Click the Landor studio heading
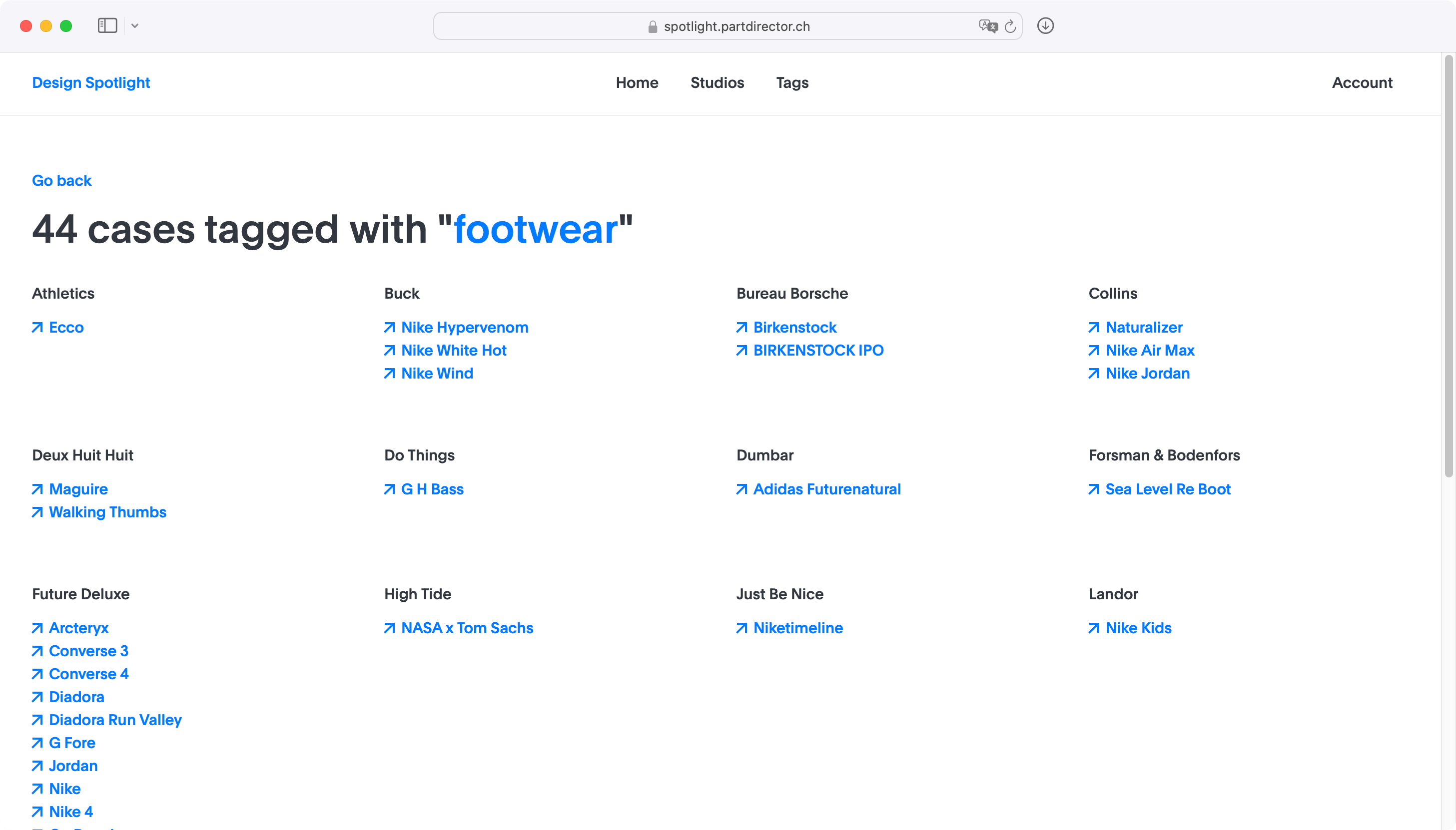This screenshot has width=1456, height=830. click(x=1113, y=594)
